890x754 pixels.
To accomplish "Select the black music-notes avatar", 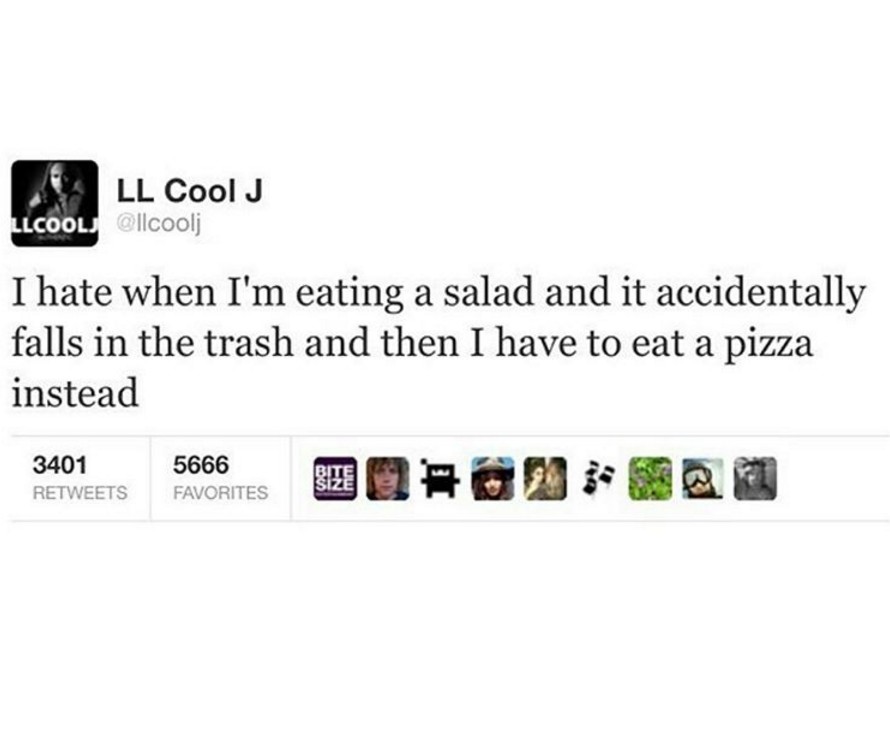I will (596, 477).
